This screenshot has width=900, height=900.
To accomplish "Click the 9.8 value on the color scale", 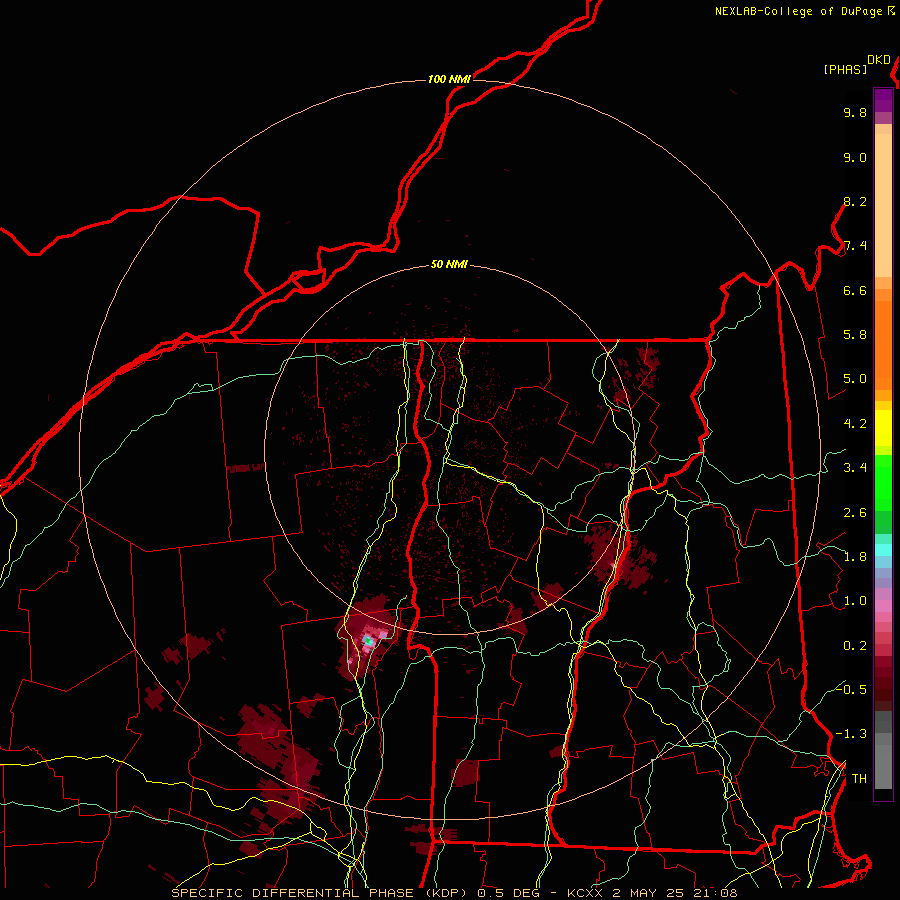I will click(855, 113).
